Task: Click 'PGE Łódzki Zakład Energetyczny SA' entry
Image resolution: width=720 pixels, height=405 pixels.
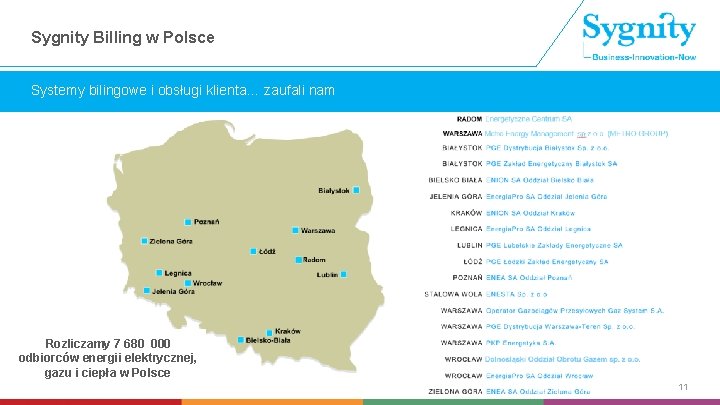Action: 547,262
